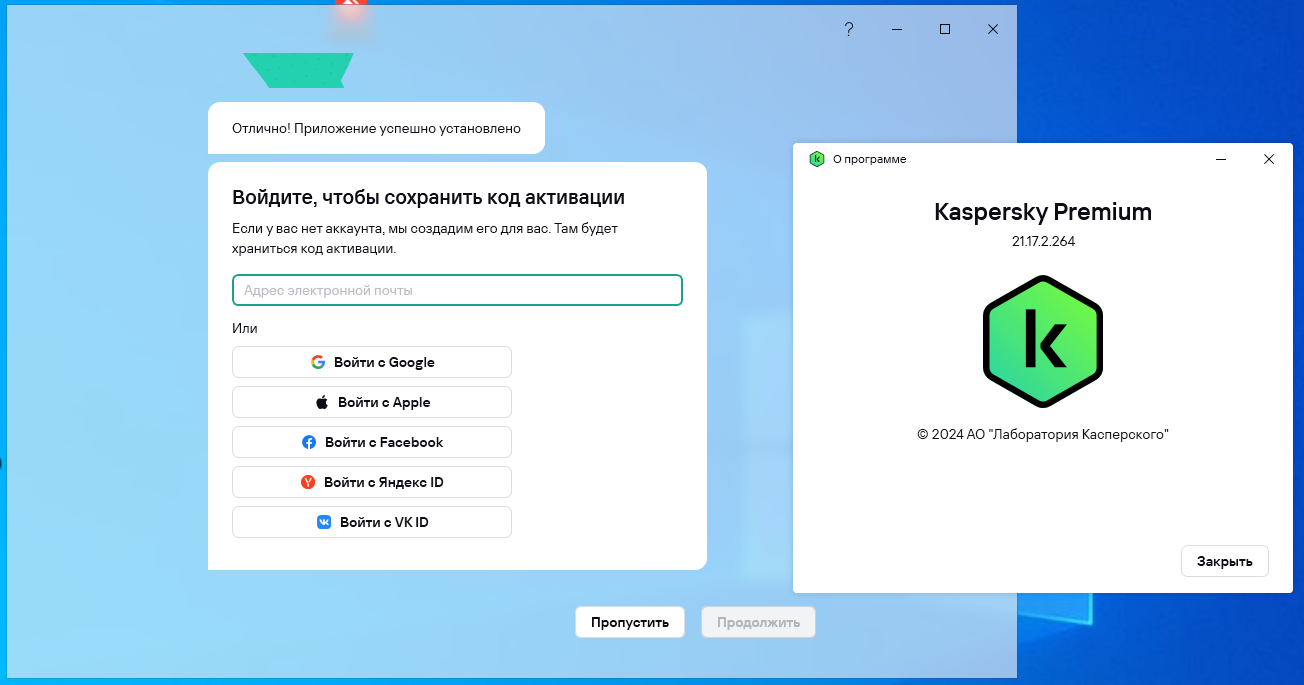Screen dimensions: 1304x685
Task: Choose Войти с Apple sign-in
Action: tap(372, 402)
